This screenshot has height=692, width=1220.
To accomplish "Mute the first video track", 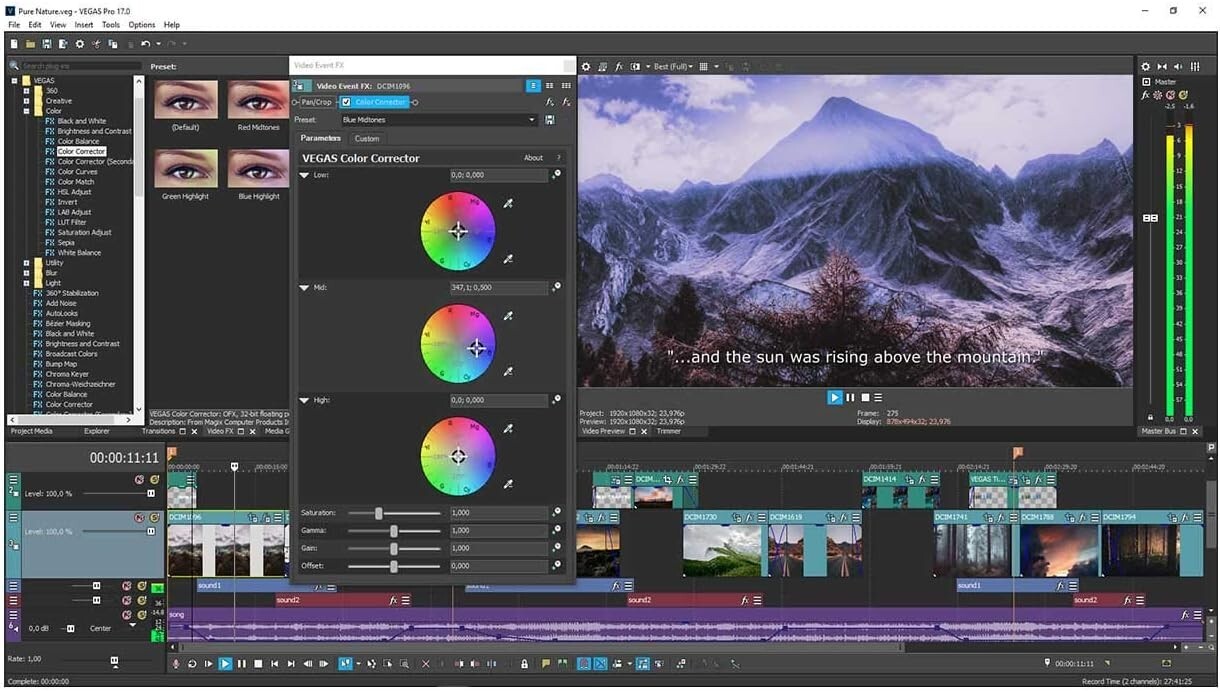I will click(x=138, y=480).
